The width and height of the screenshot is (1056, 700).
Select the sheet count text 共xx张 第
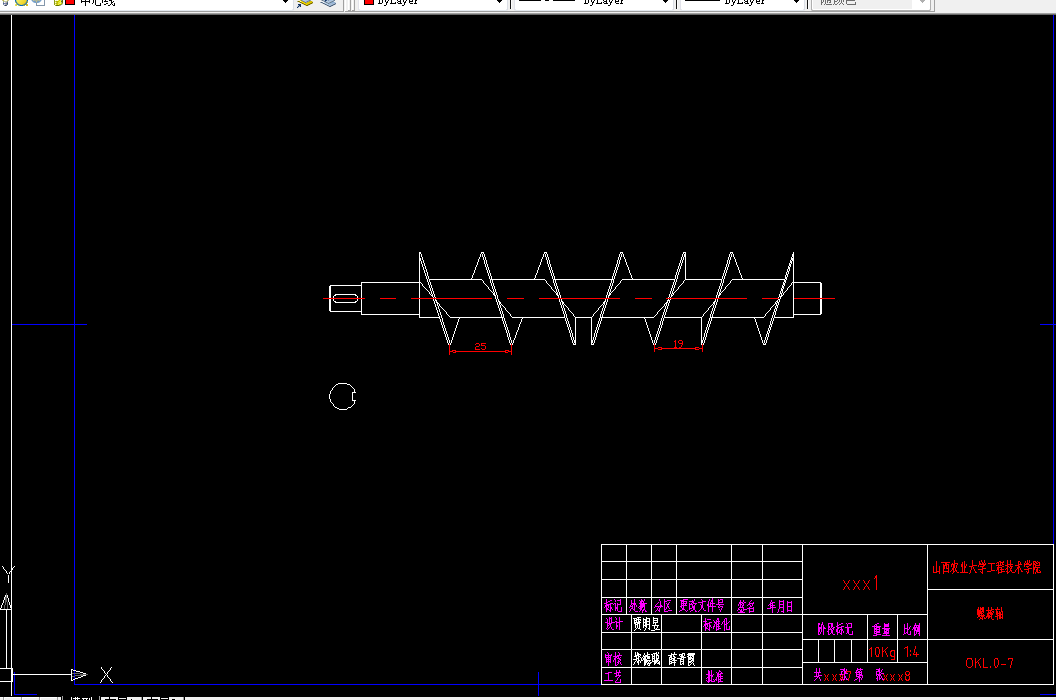pos(838,674)
